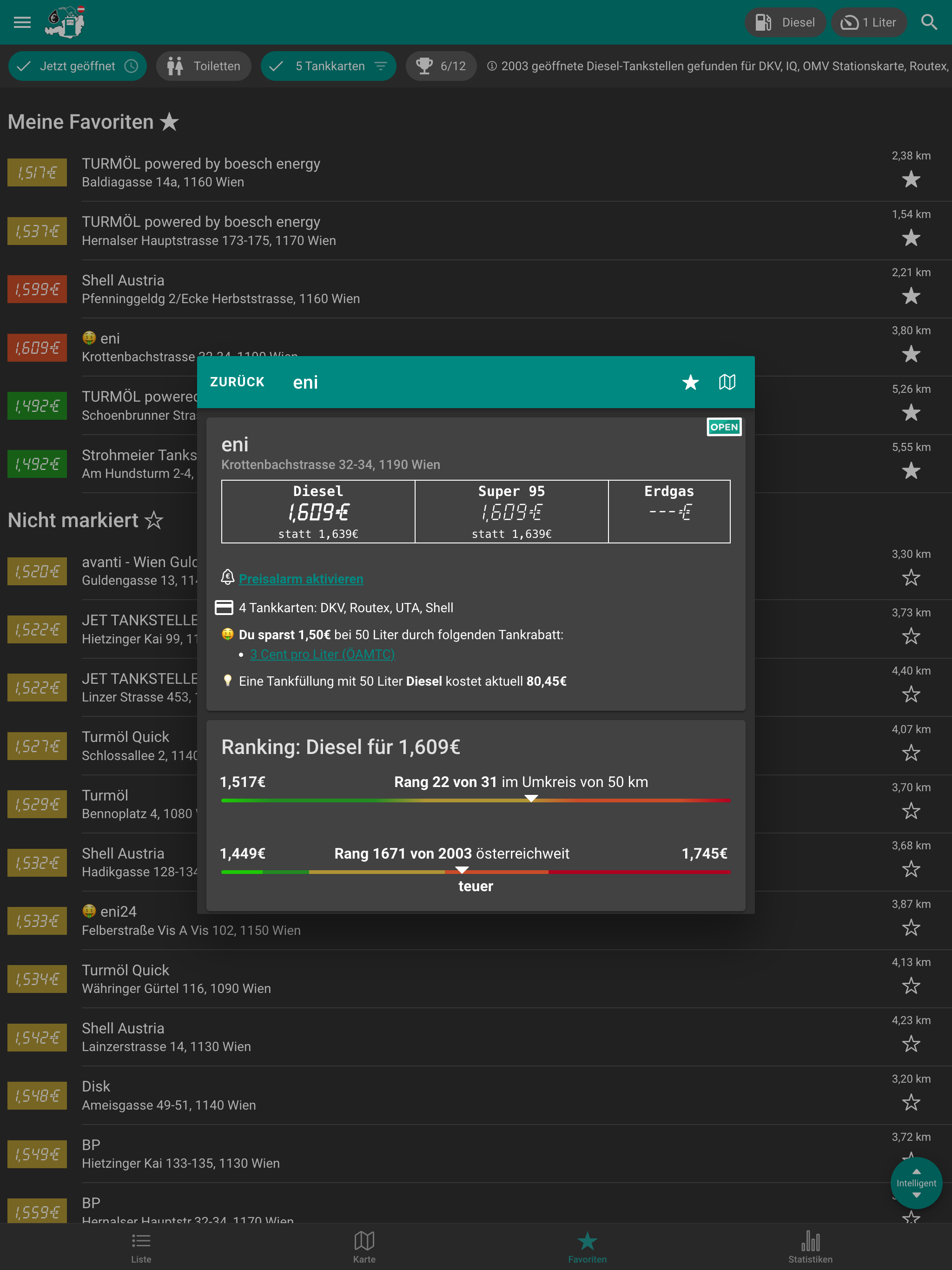Favorite Shell Lainzerstrasse star 4,23 km
Screen dimensions: 952x1270
pyautogui.click(x=911, y=1044)
